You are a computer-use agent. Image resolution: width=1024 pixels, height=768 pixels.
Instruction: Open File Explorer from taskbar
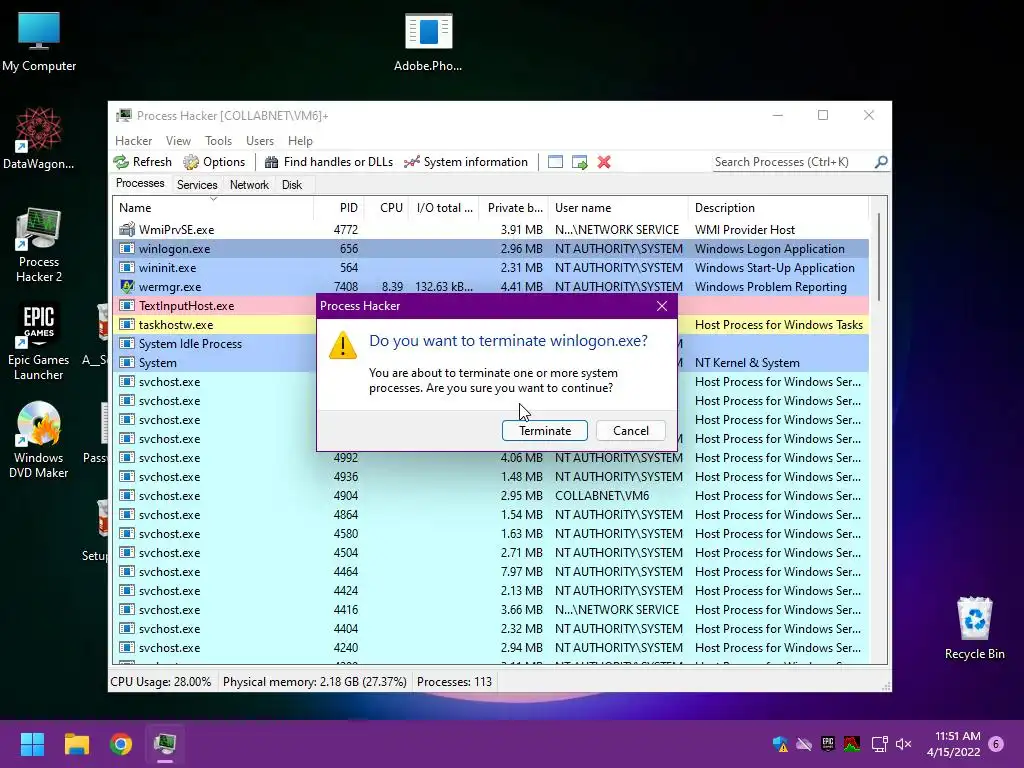[x=76, y=744]
